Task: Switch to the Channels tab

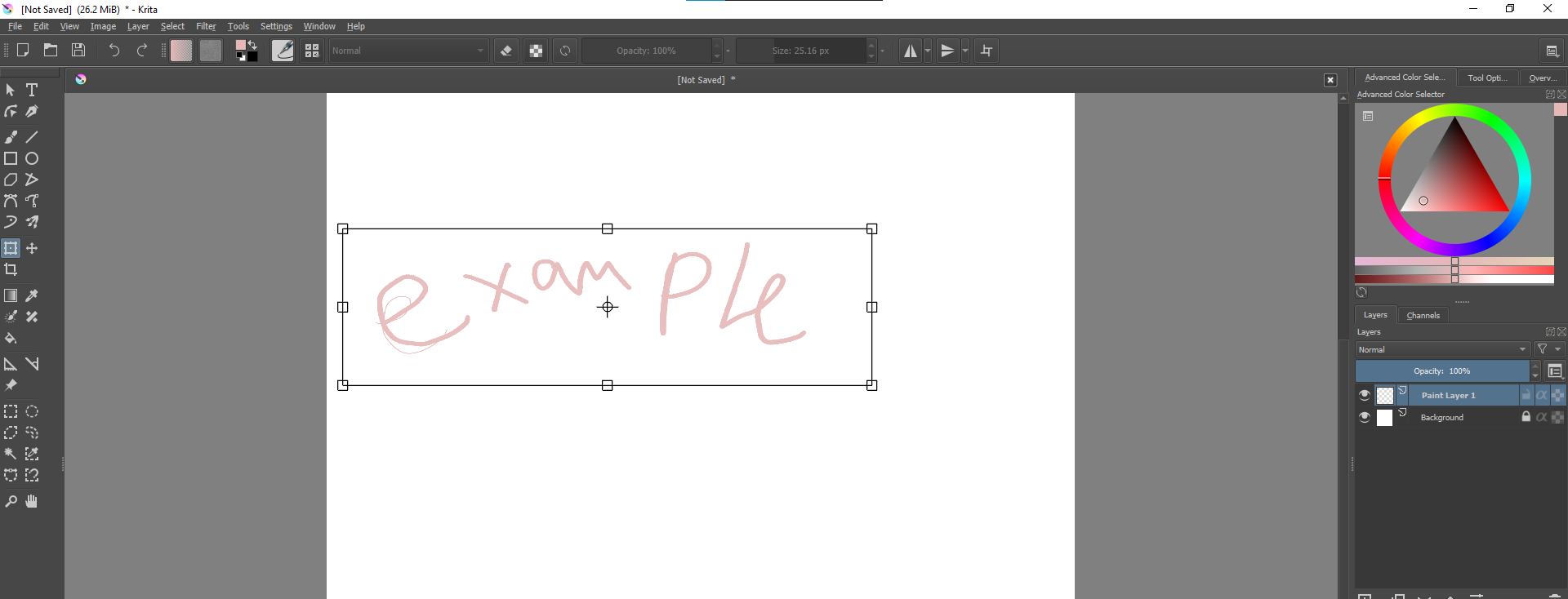Action: pyautogui.click(x=1423, y=315)
